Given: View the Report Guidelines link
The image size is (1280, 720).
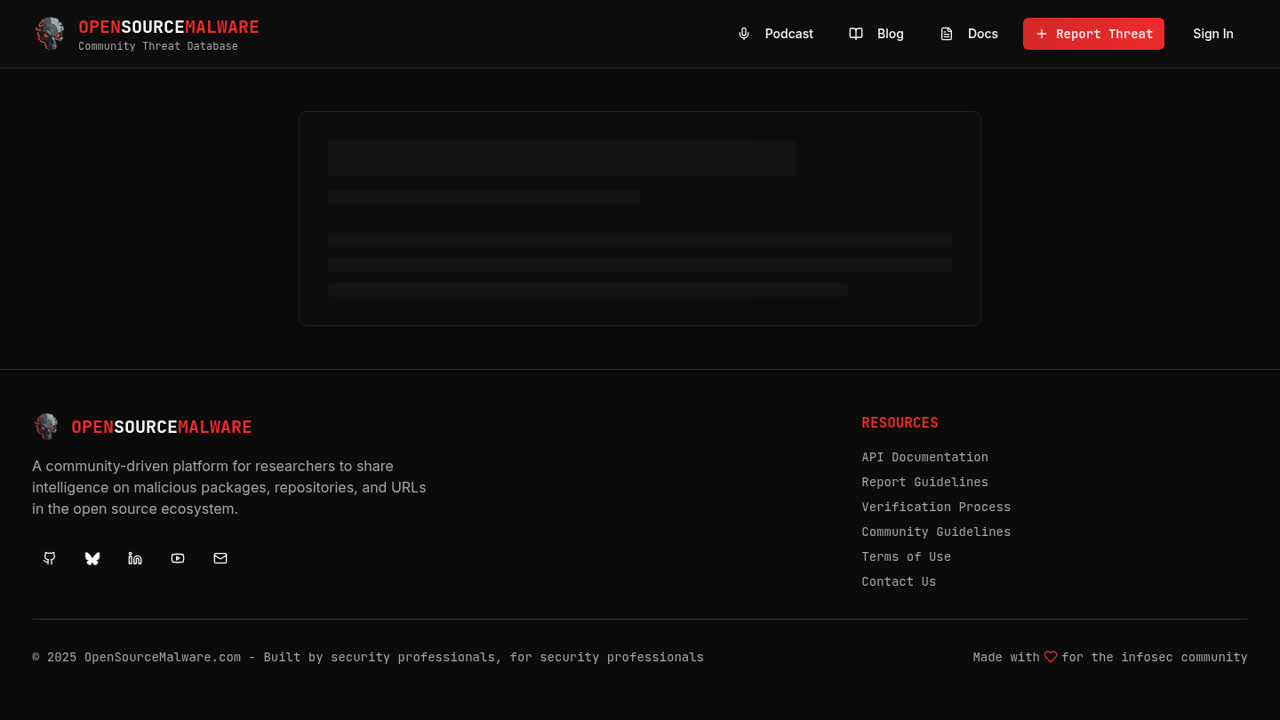Looking at the screenshot, I should click(925, 482).
